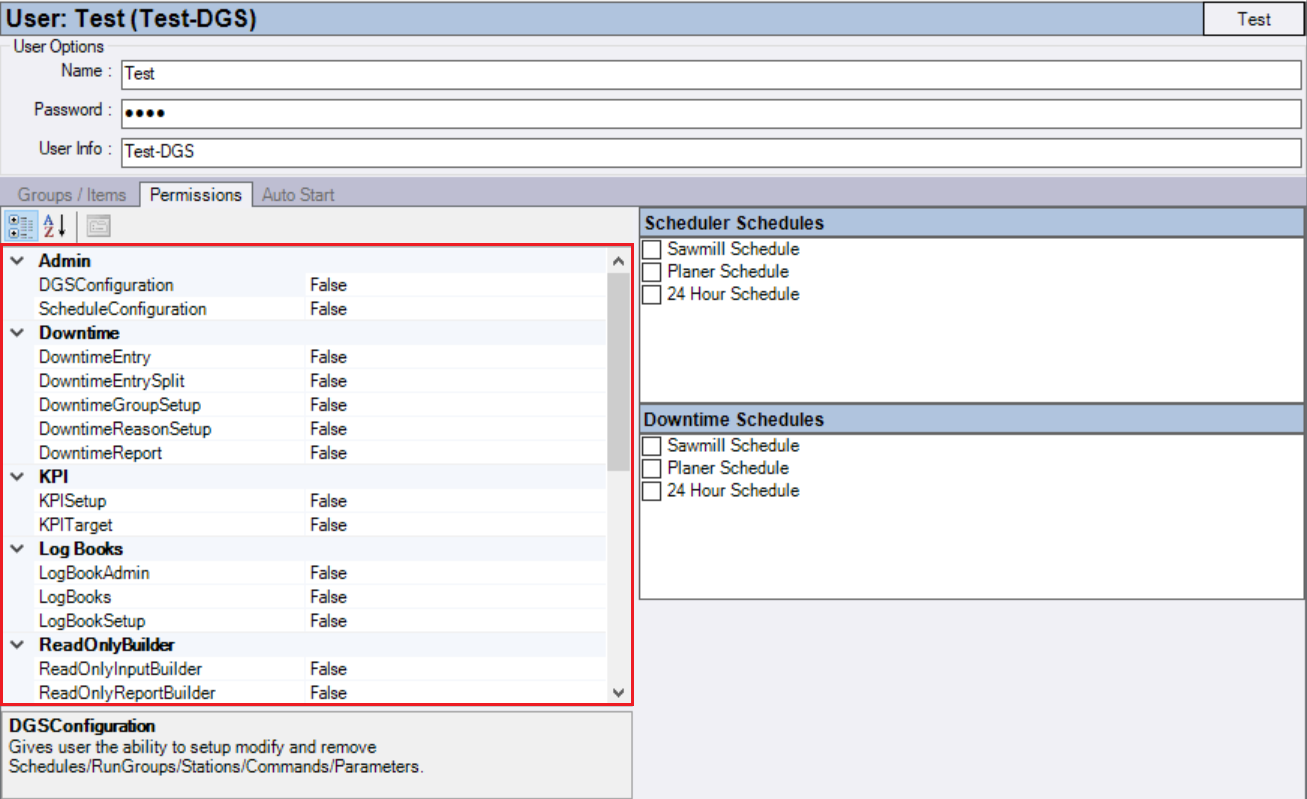The image size is (1307, 799).
Task: Switch to the Groups / Items tab
Action: (x=72, y=195)
